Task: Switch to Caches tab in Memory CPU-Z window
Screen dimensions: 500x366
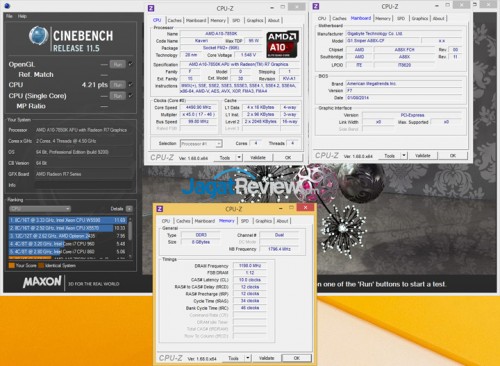Action: pyautogui.click(x=183, y=221)
